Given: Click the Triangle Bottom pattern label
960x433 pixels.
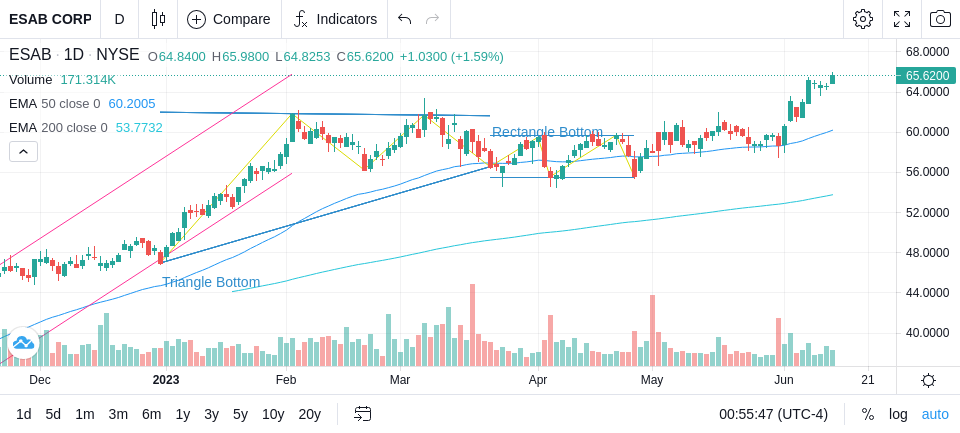Looking at the screenshot, I should (211, 282).
